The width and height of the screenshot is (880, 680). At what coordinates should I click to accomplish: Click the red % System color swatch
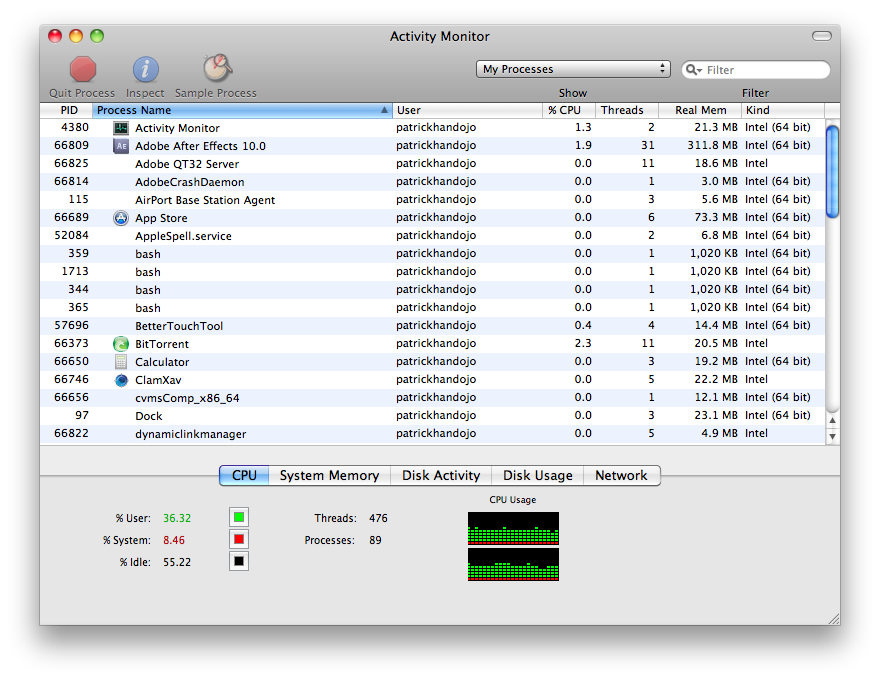(x=239, y=539)
